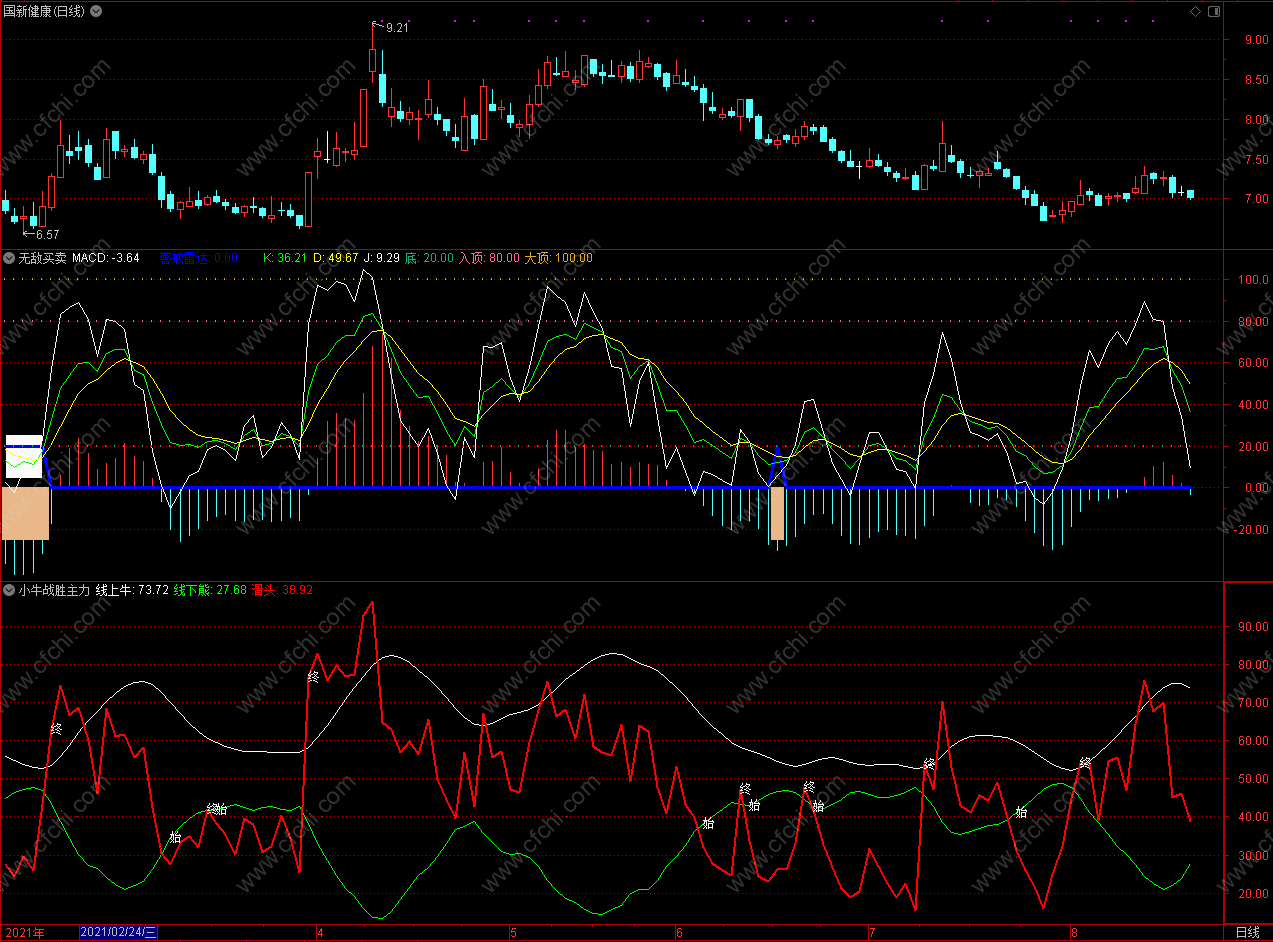This screenshot has width=1273, height=942.
Task: Click the 警戒雷达 indicator label
Action: (183, 258)
